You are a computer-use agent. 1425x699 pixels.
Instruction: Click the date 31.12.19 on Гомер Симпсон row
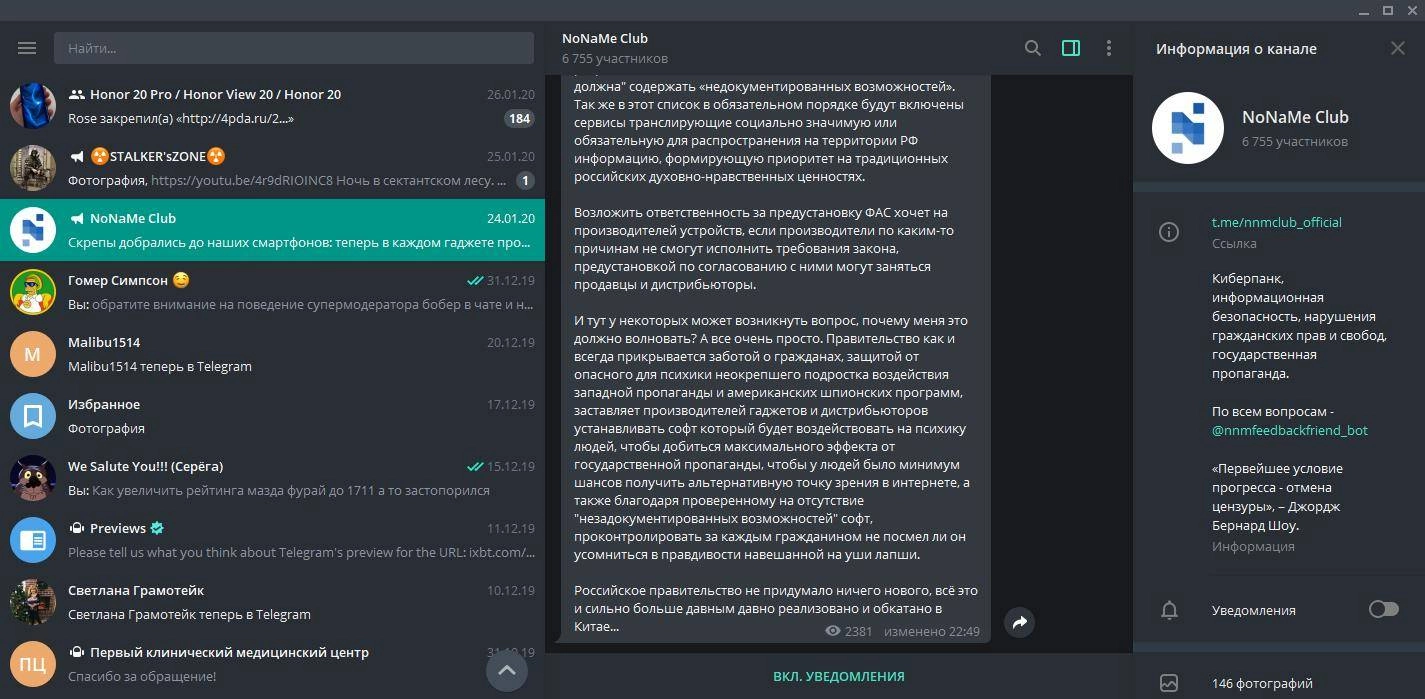(x=511, y=280)
